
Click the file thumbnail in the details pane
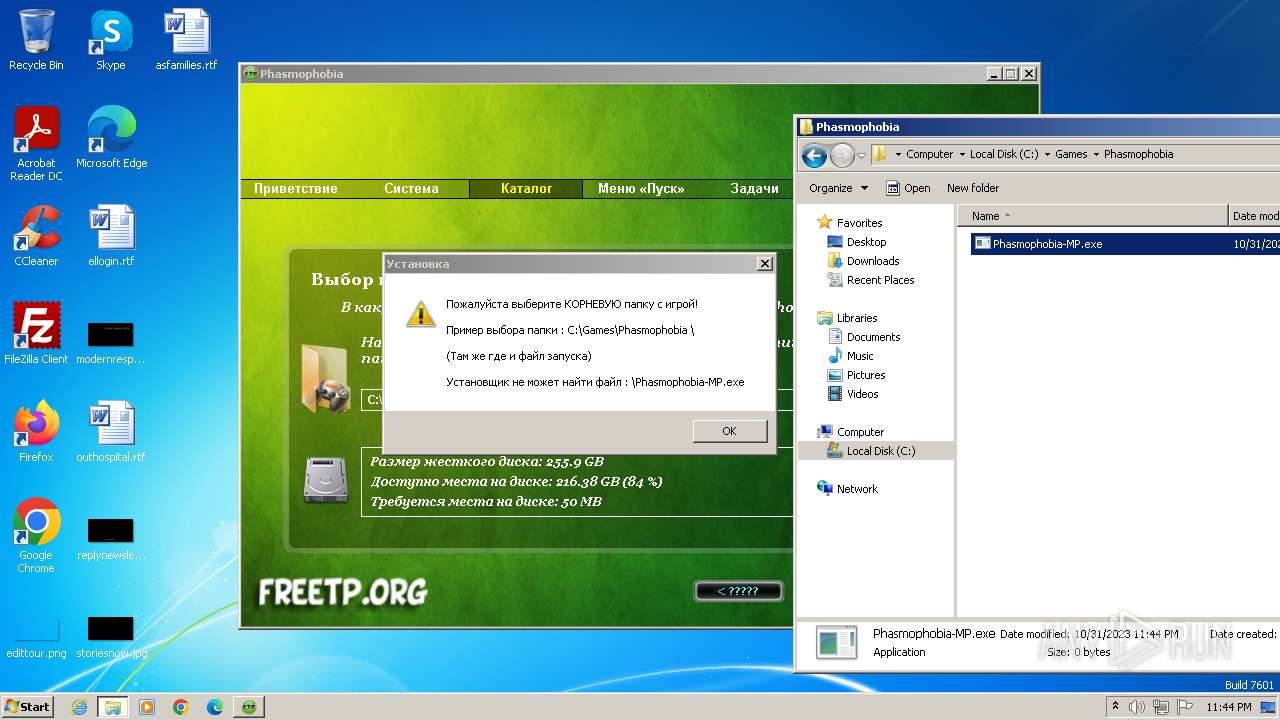coord(836,642)
